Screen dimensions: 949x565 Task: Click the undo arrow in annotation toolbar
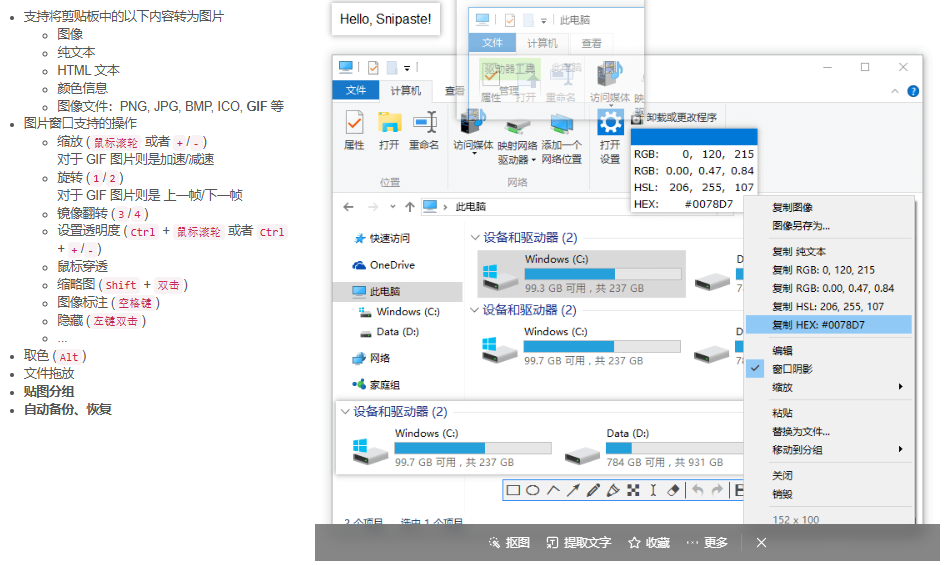698,490
